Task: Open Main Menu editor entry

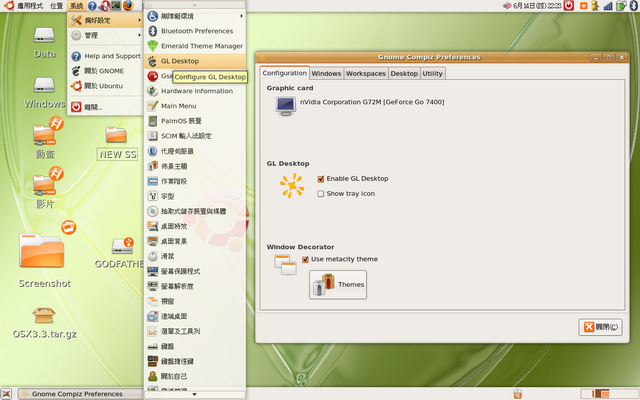Action: pyautogui.click(x=195, y=106)
